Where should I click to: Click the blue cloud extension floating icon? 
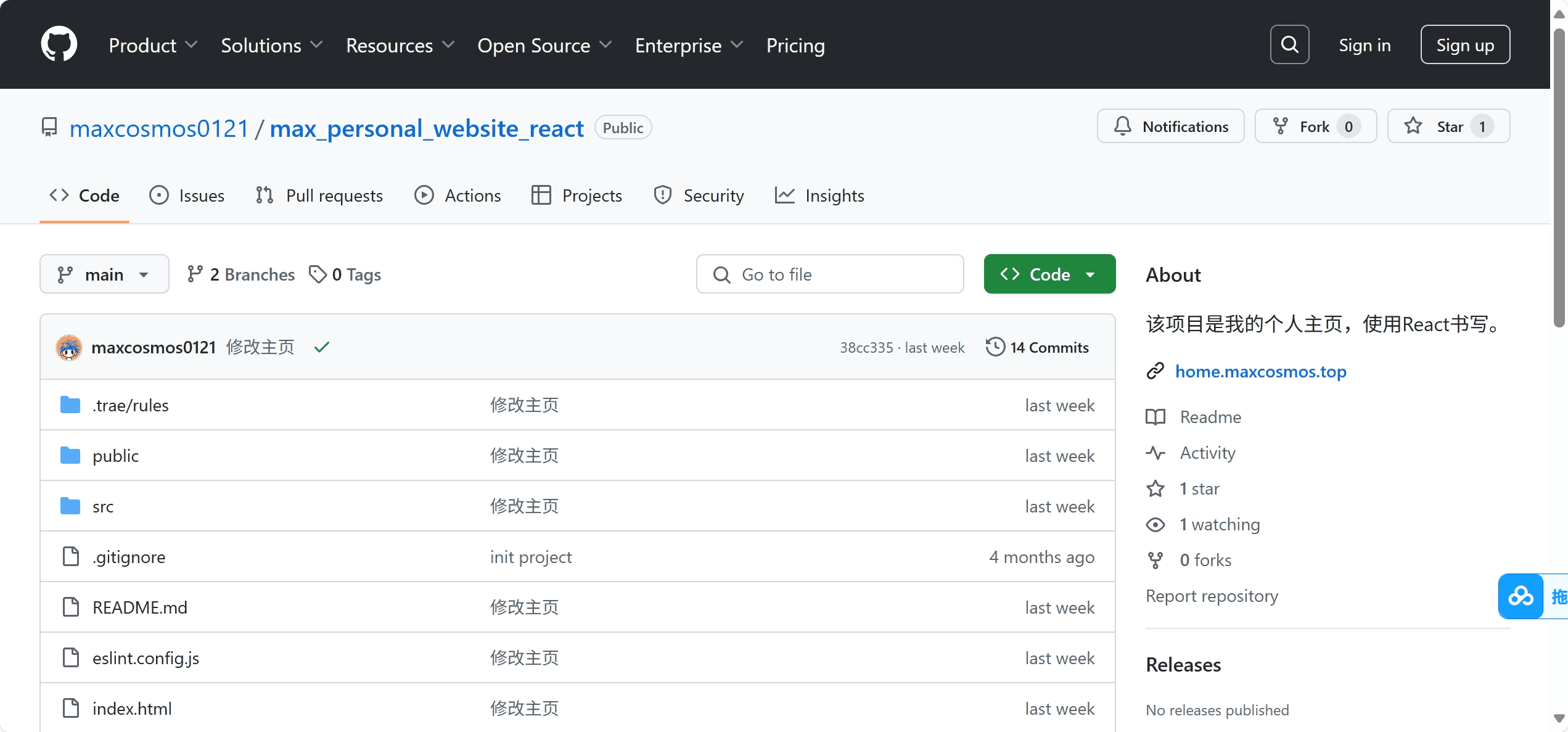click(1521, 596)
